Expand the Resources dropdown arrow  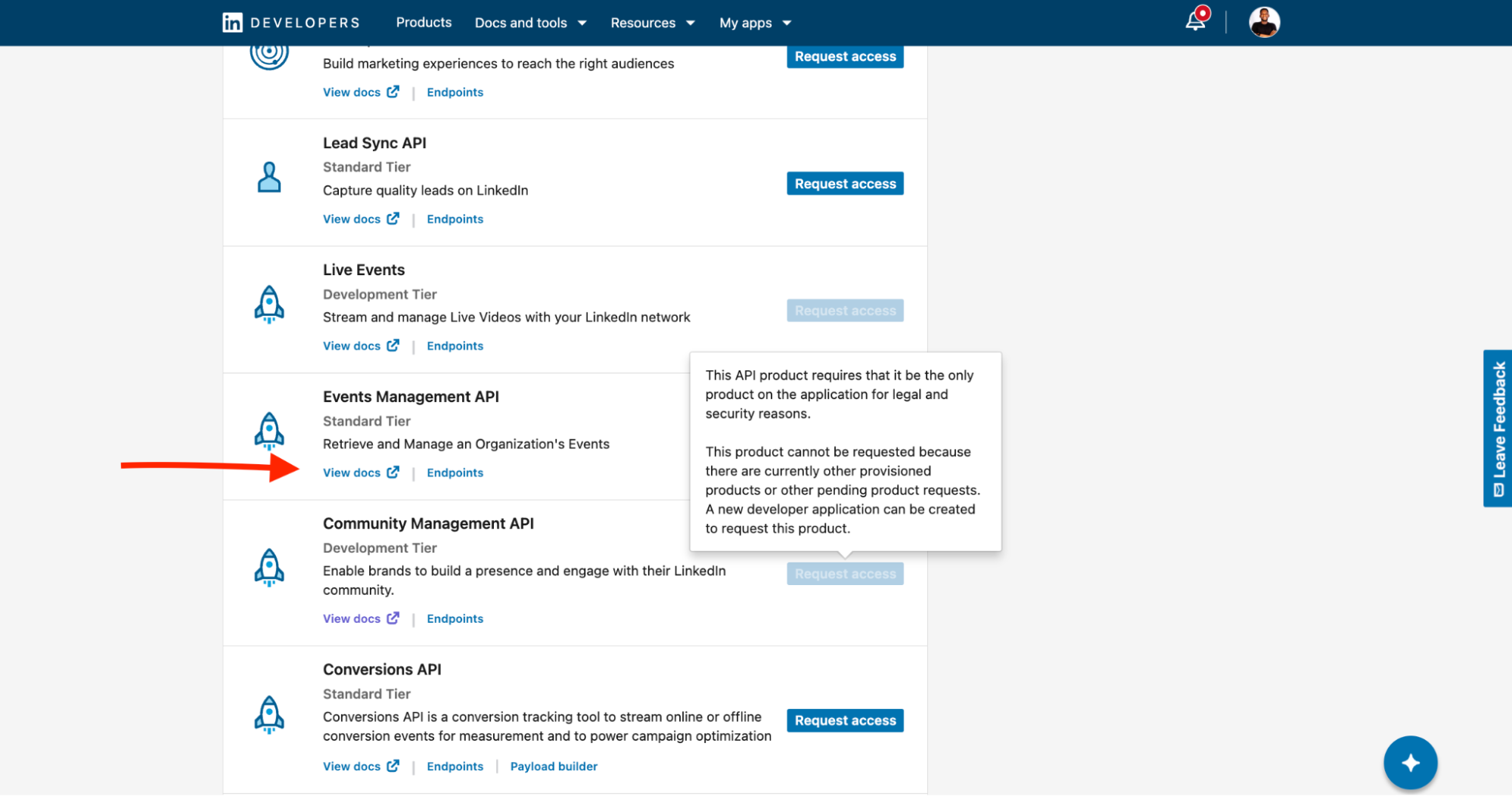pyautogui.click(x=691, y=23)
